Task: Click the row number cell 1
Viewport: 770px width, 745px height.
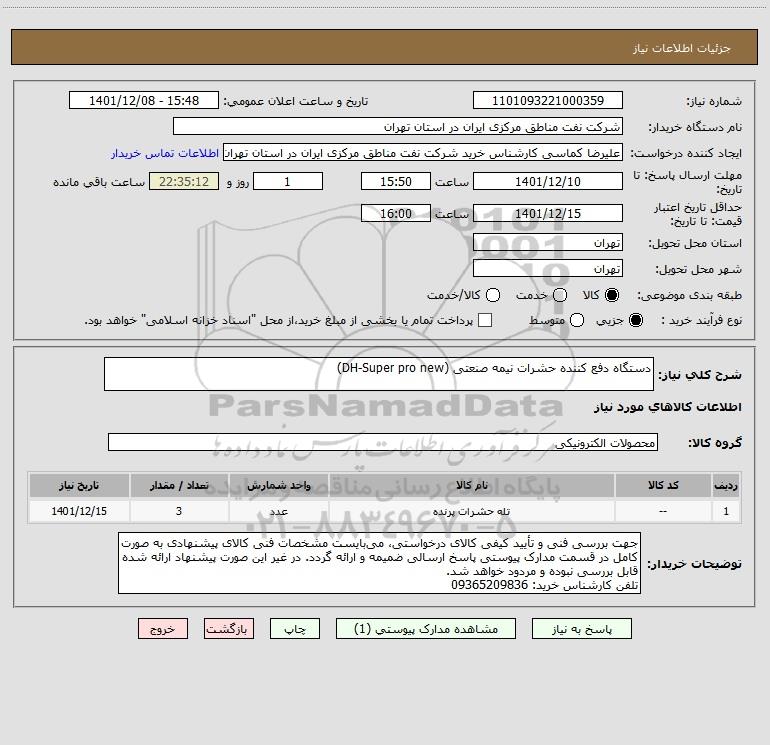Action: click(x=726, y=511)
